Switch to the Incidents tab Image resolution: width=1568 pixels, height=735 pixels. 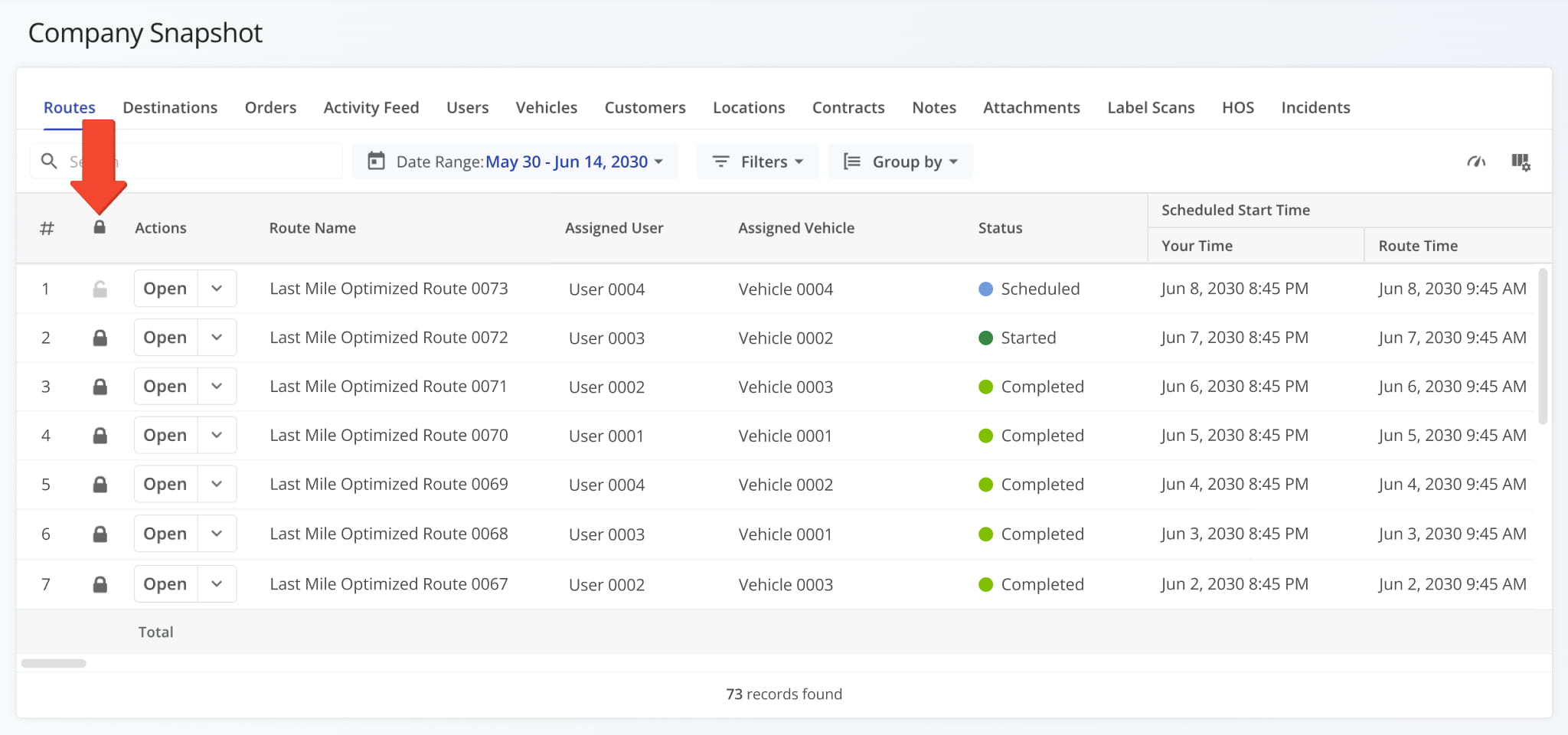tap(1315, 107)
